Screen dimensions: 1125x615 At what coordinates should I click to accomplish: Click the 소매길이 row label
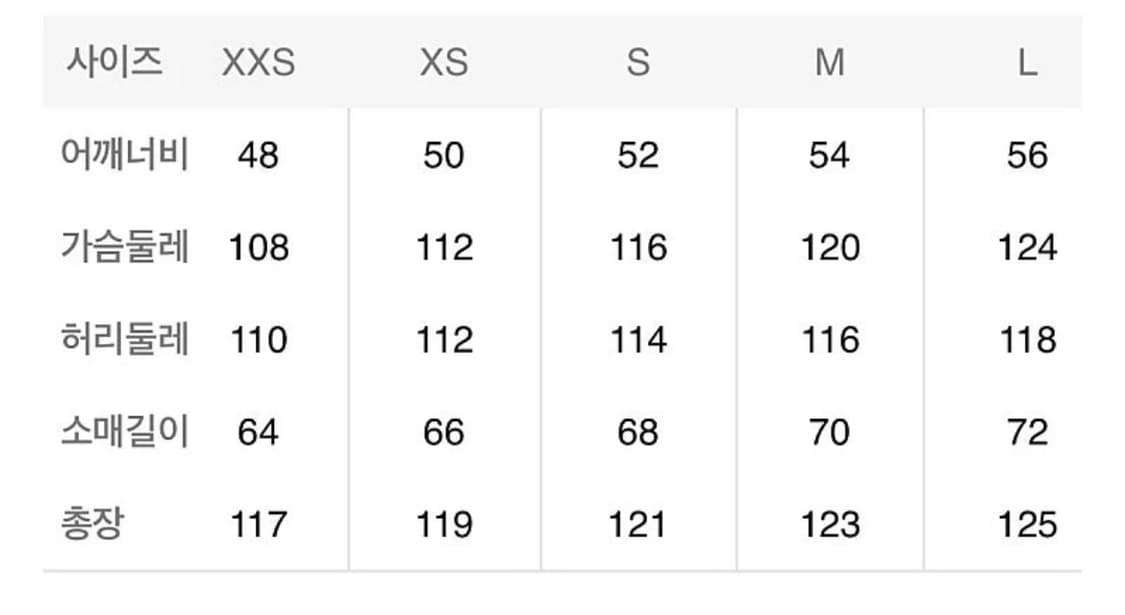tap(124, 432)
